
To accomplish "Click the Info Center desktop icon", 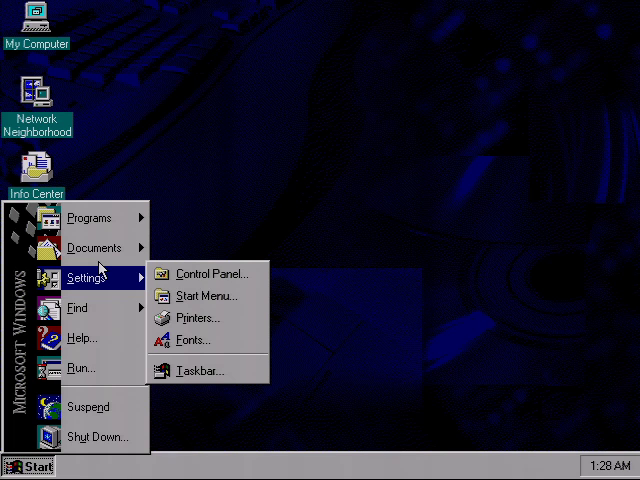I will (37, 167).
